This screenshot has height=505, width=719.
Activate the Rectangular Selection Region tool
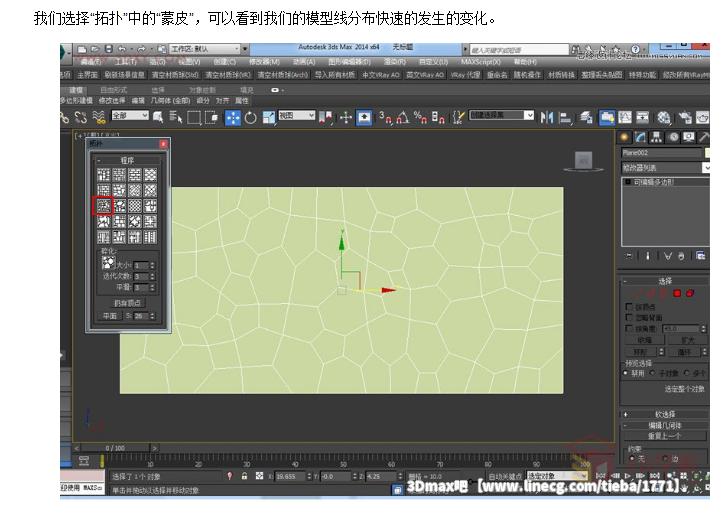click(192, 117)
